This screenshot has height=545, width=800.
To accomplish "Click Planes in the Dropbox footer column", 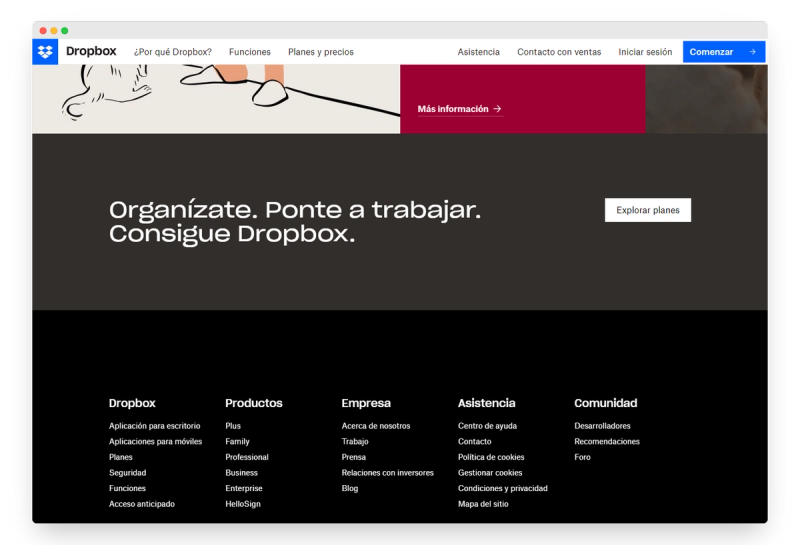I will point(120,457).
